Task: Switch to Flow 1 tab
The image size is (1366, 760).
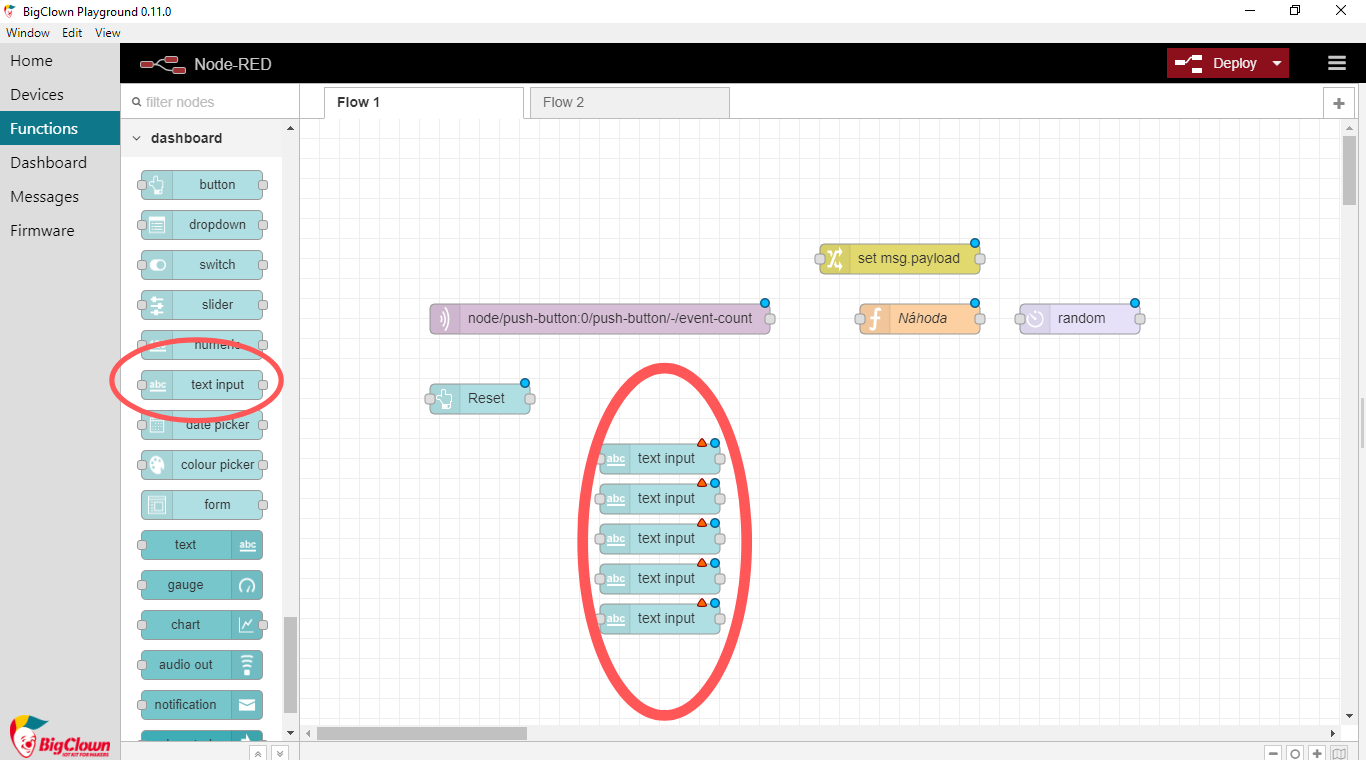Action: [x=424, y=103]
